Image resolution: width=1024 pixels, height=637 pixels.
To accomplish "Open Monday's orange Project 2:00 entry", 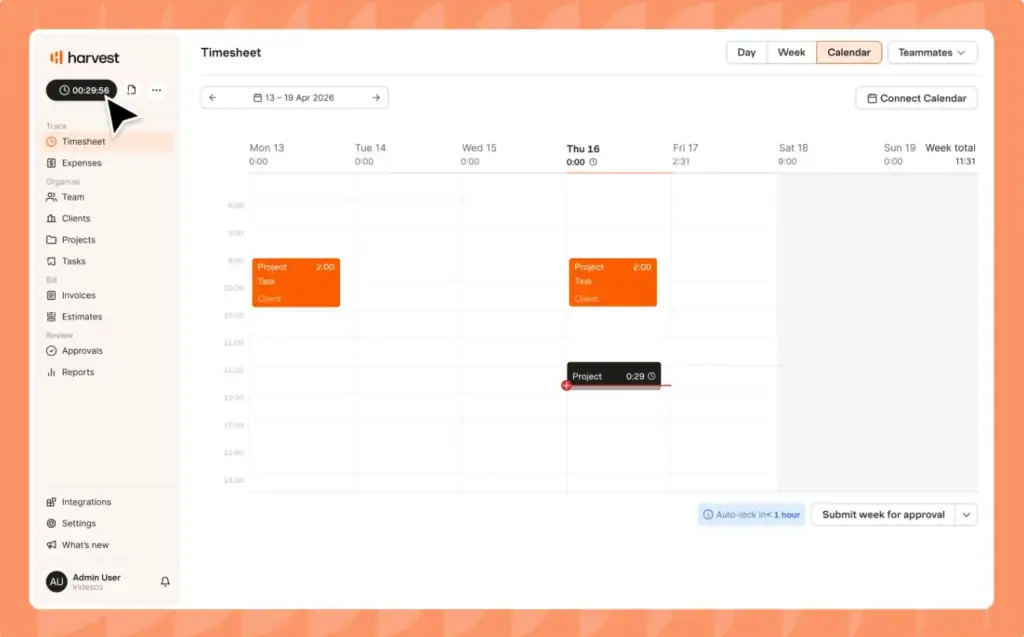I will 296,282.
